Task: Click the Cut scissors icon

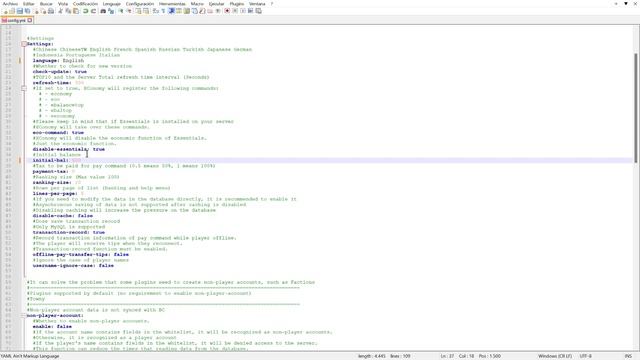Action: (x=60, y=11)
